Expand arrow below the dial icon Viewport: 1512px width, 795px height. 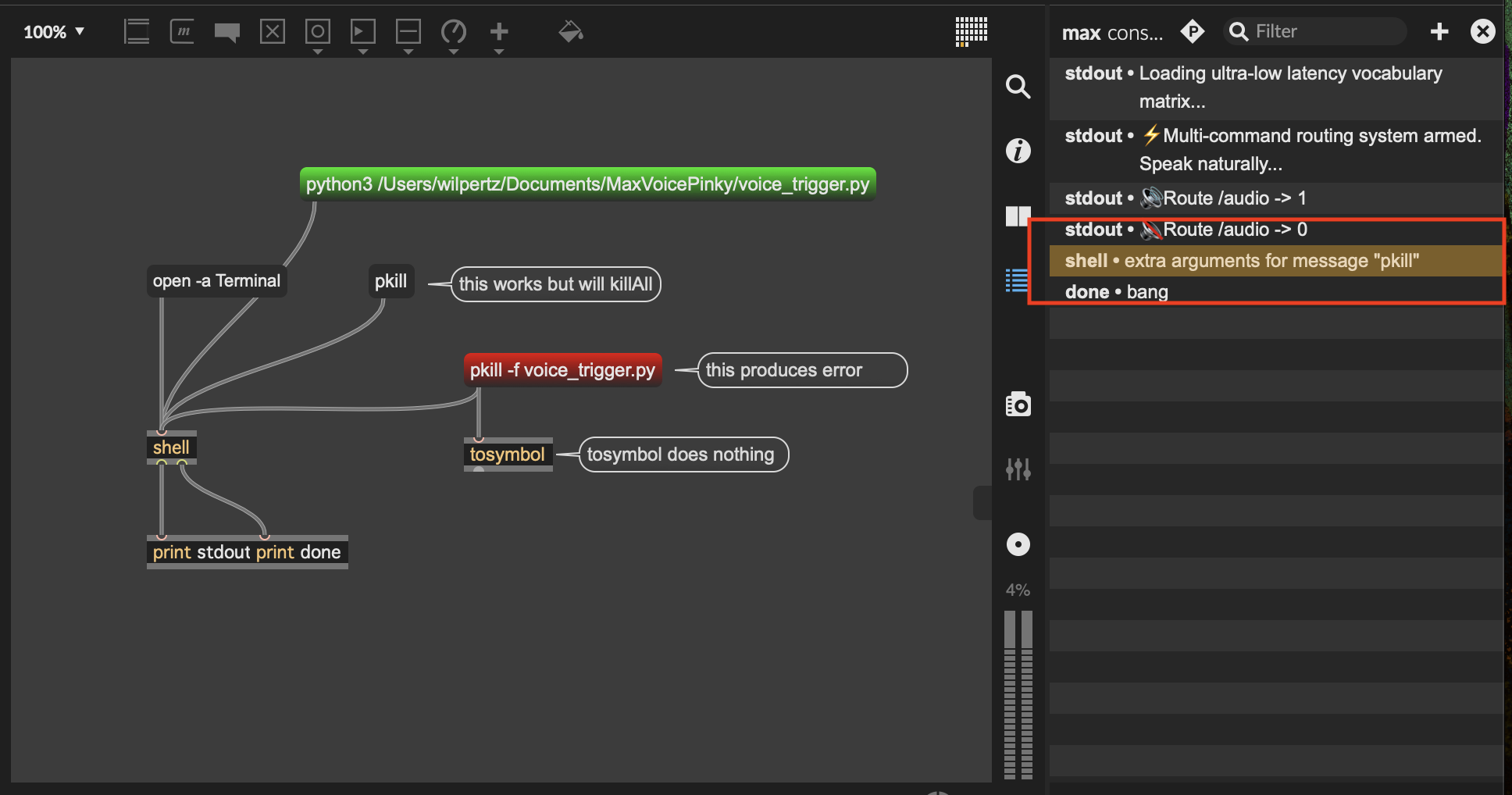454,52
